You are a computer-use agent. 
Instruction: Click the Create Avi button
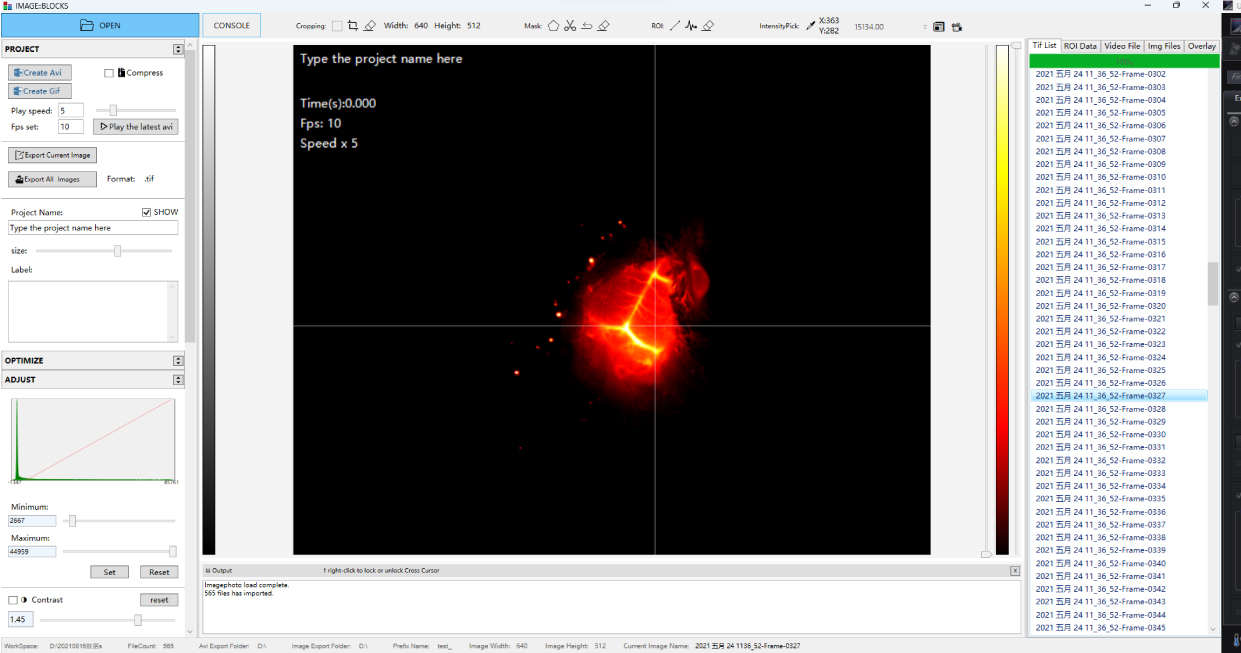(39, 73)
